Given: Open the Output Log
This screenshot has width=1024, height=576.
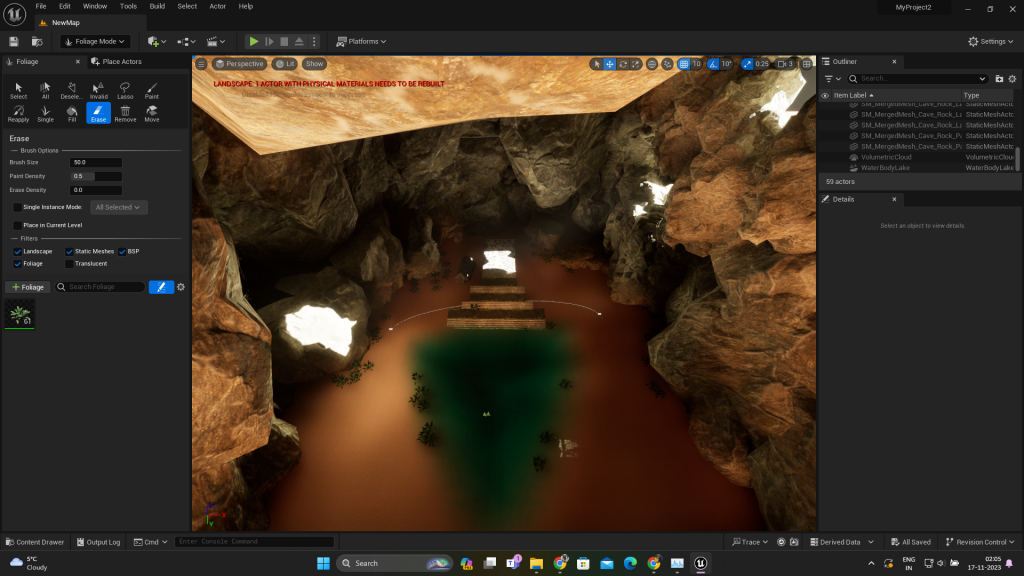Looking at the screenshot, I should point(99,542).
